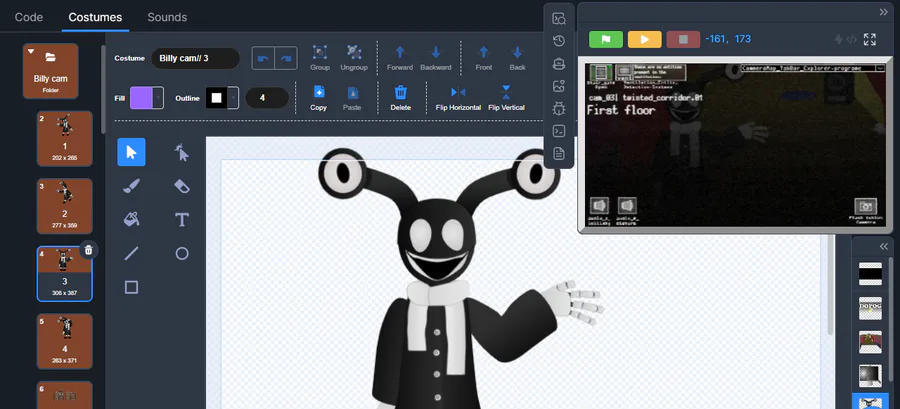Enter fullscreen stage mode
Screen dimensions: 900x409
pyautogui.click(x=870, y=39)
